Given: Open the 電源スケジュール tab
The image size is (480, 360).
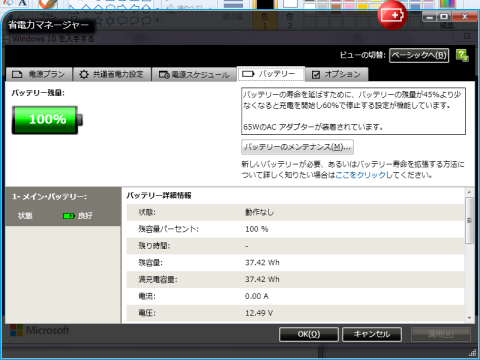Looking at the screenshot, I should pyautogui.click(x=194, y=74).
